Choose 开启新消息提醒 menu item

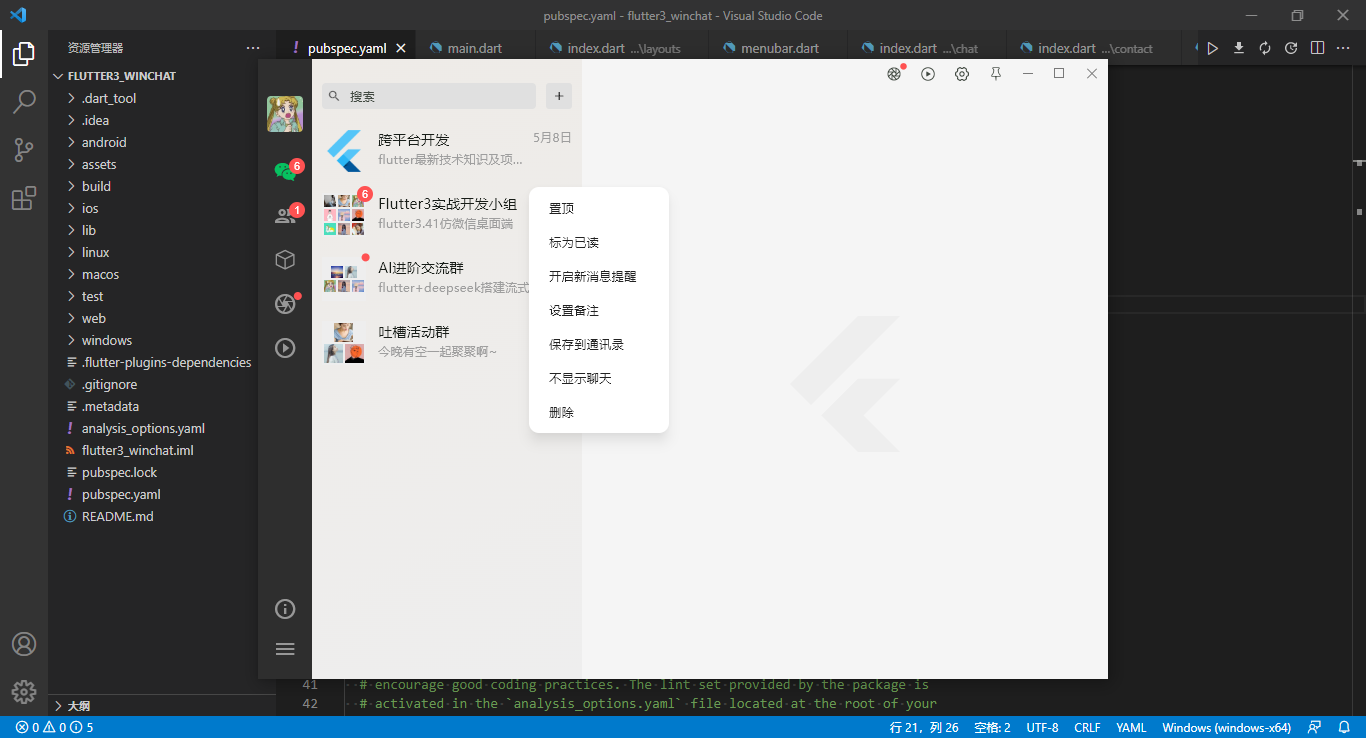coord(599,277)
